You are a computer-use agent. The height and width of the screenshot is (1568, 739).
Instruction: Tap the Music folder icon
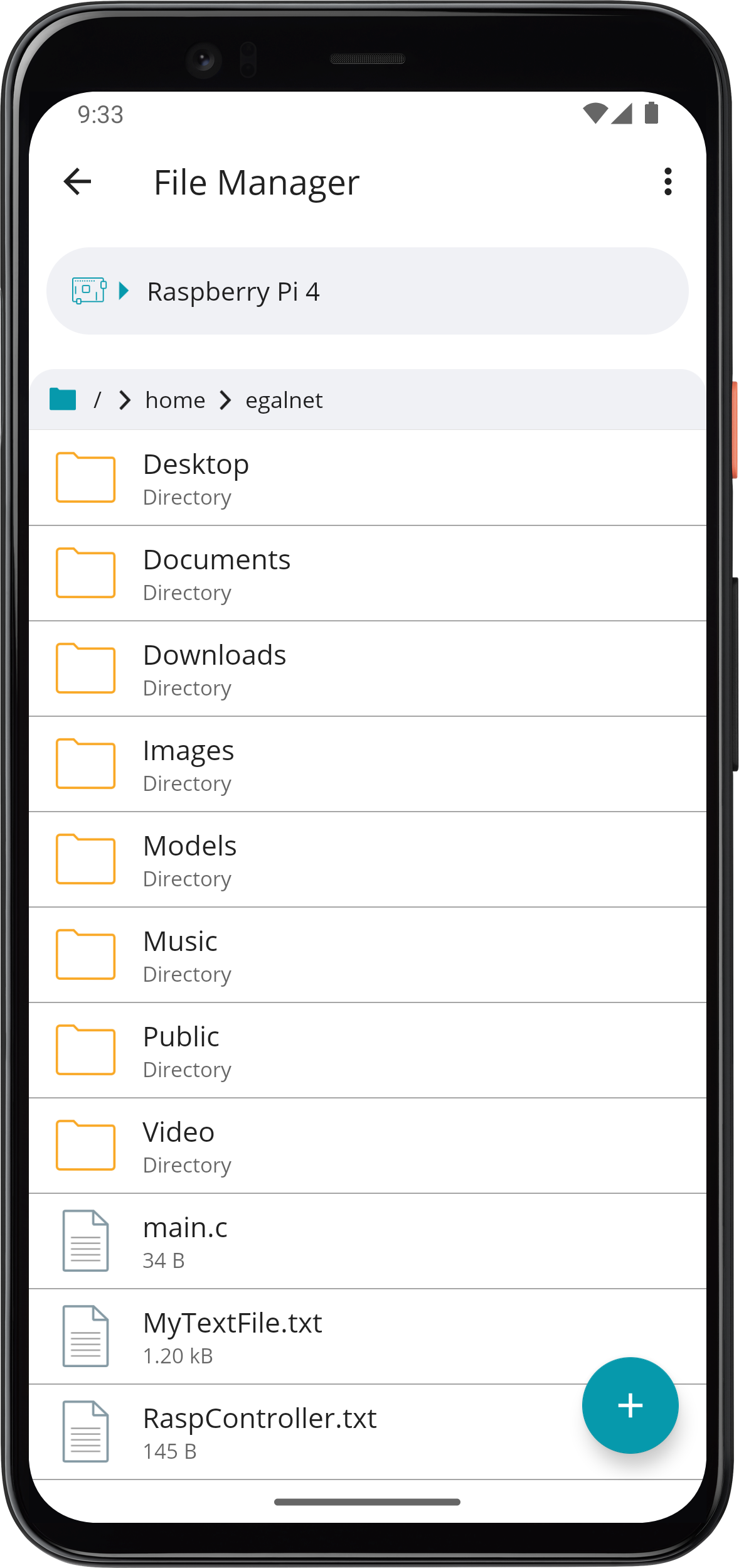(85, 954)
